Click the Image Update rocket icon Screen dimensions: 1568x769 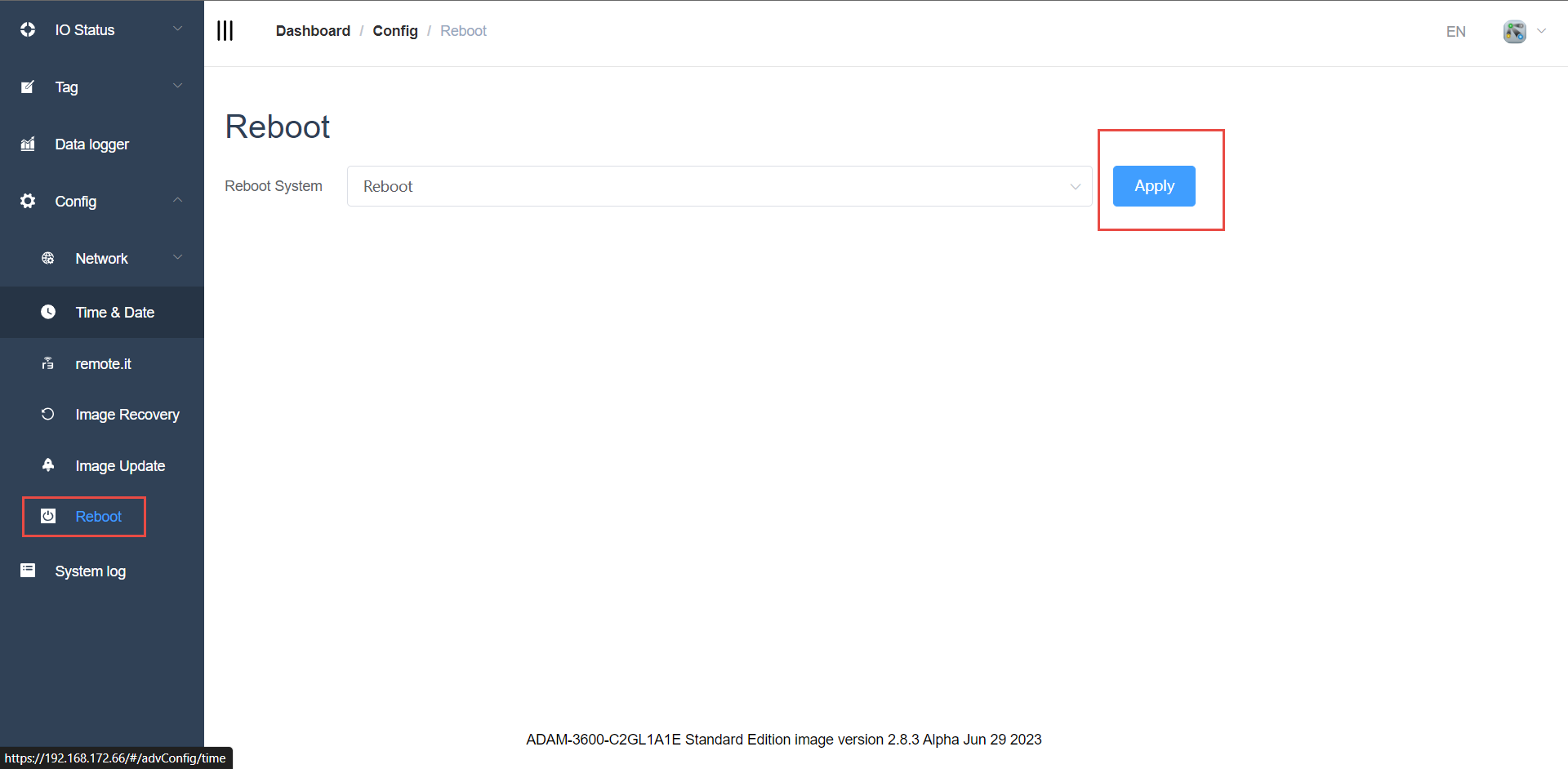click(x=48, y=465)
